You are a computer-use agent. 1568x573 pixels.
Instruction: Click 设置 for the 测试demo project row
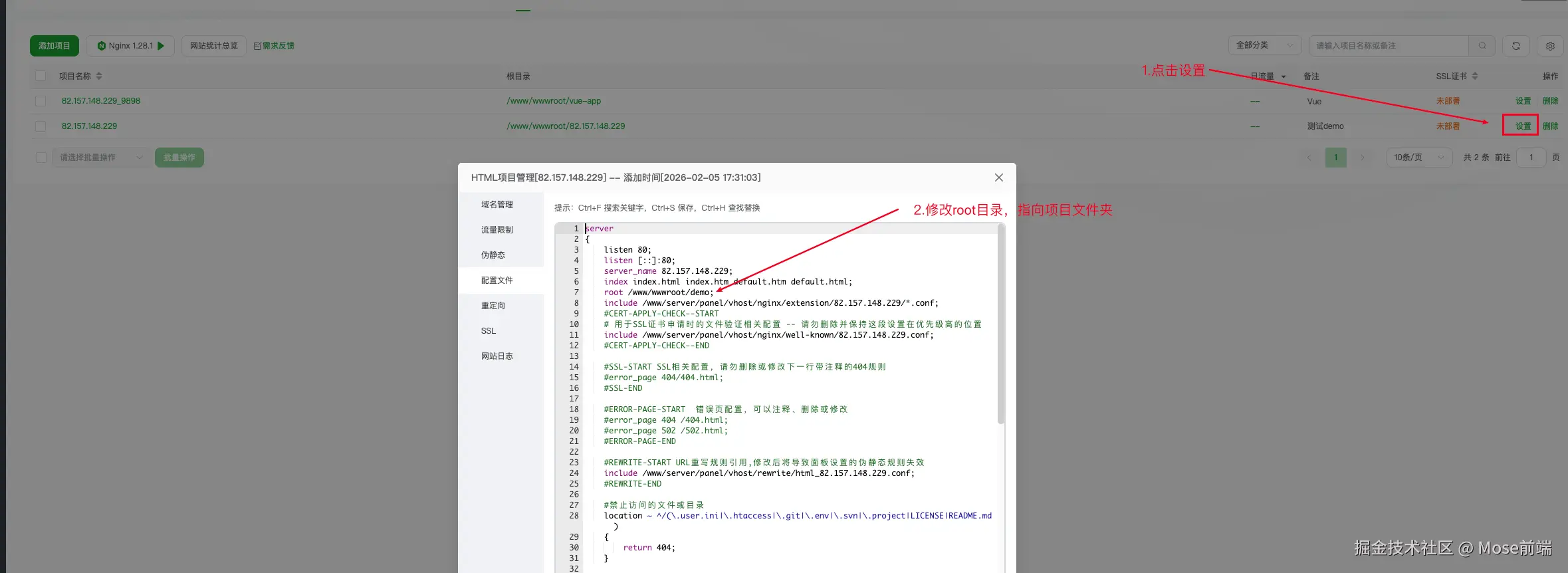pyautogui.click(x=1523, y=126)
